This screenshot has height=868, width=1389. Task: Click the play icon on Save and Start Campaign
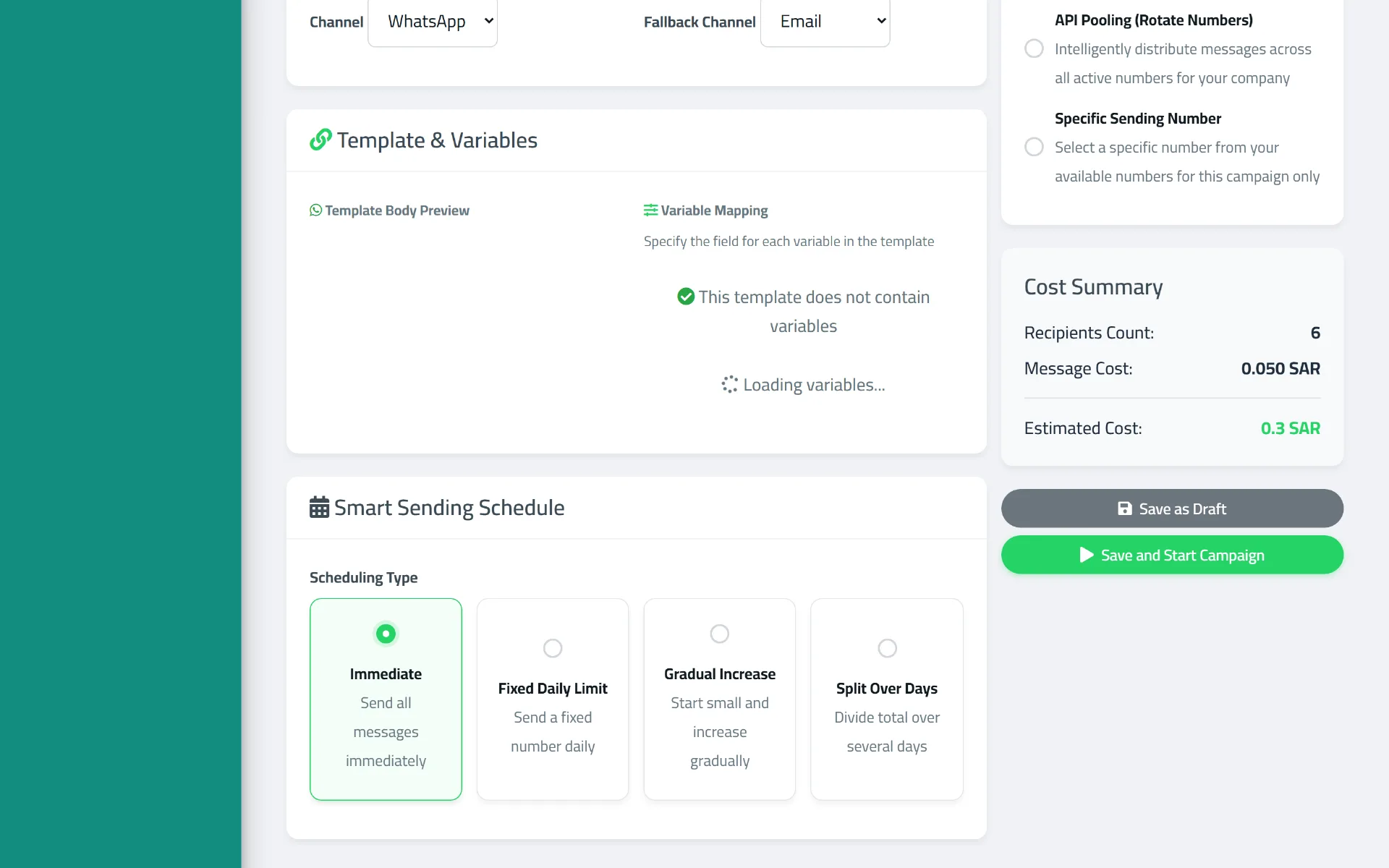1087,555
